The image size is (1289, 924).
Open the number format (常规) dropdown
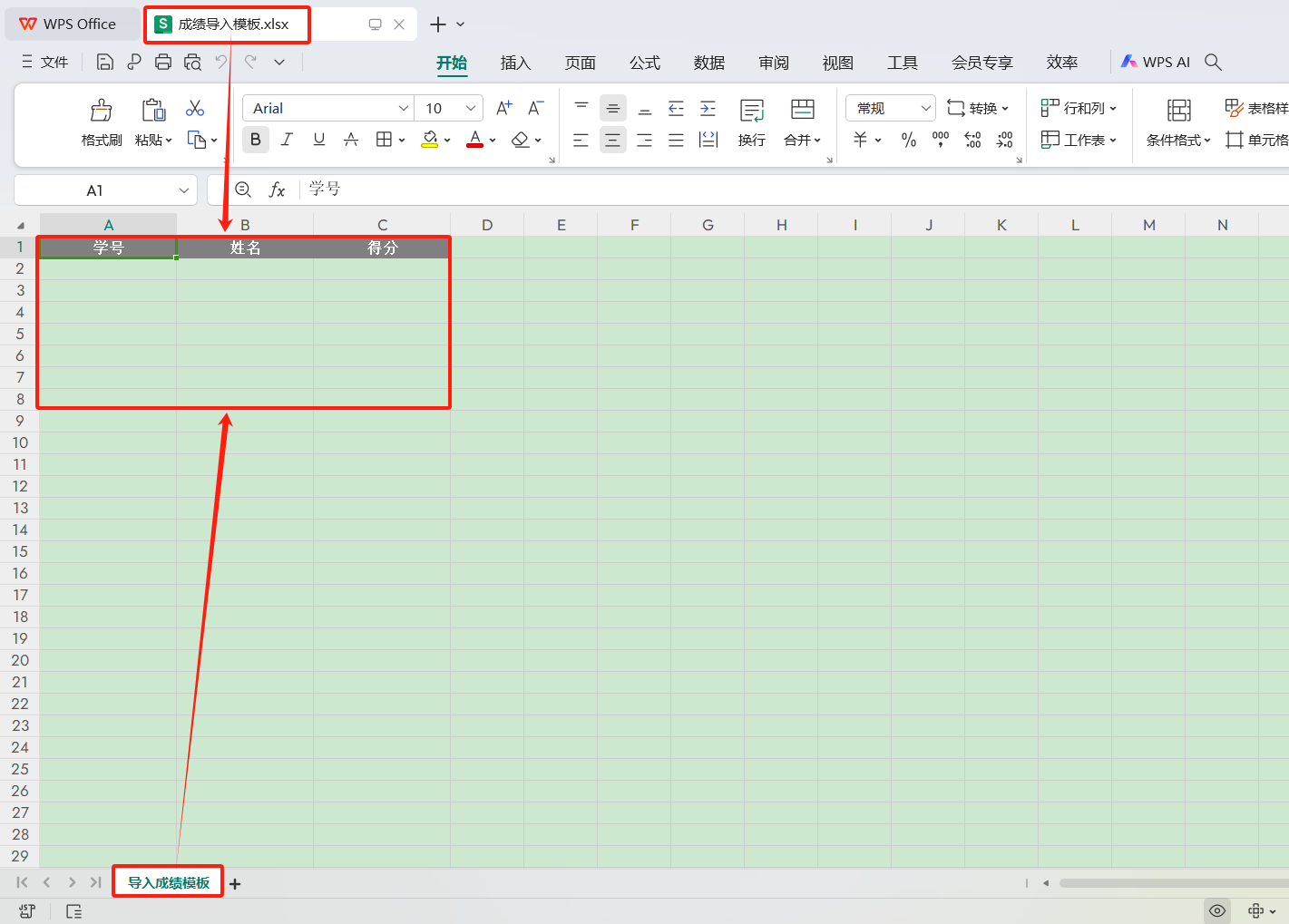[925, 108]
